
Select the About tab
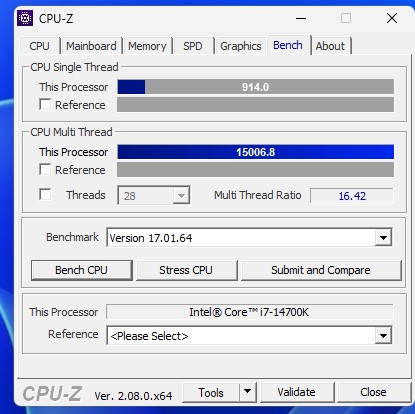coord(330,46)
